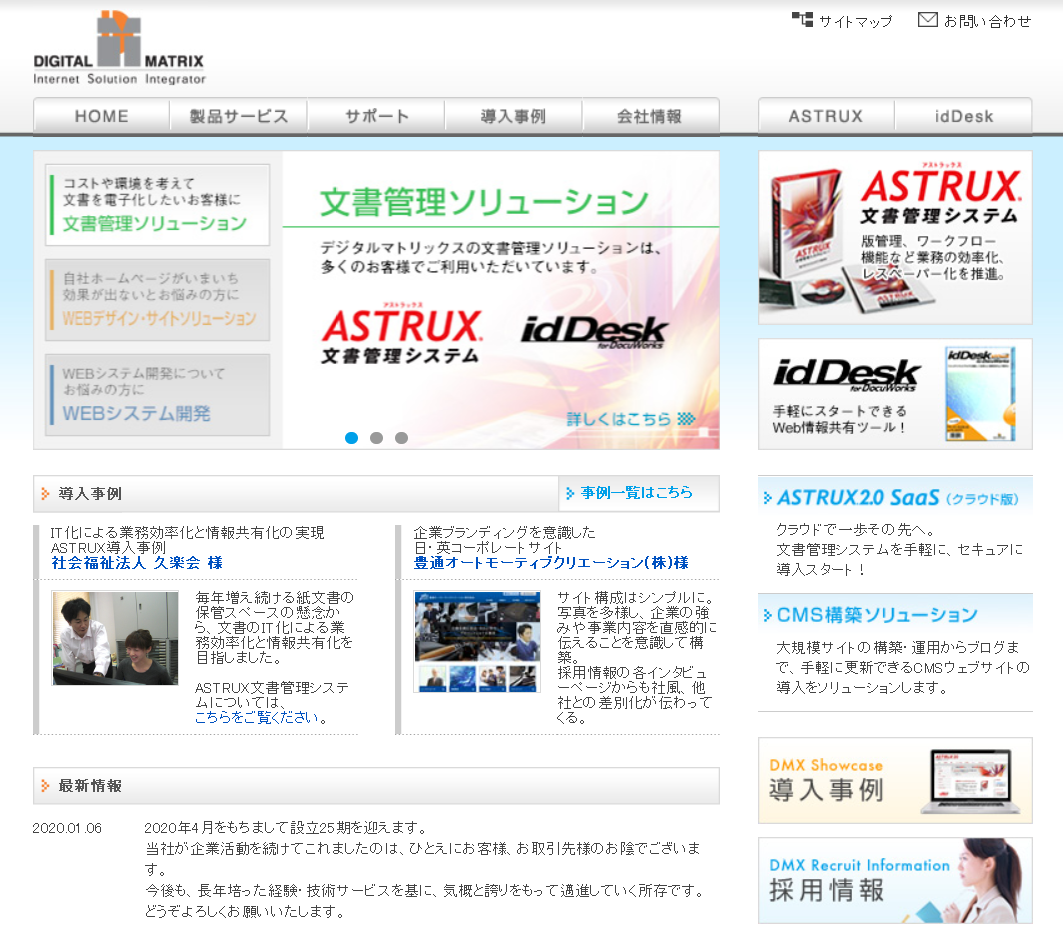
Task: Click the orange arrow beside 導入事例 heading
Action: tap(45, 493)
